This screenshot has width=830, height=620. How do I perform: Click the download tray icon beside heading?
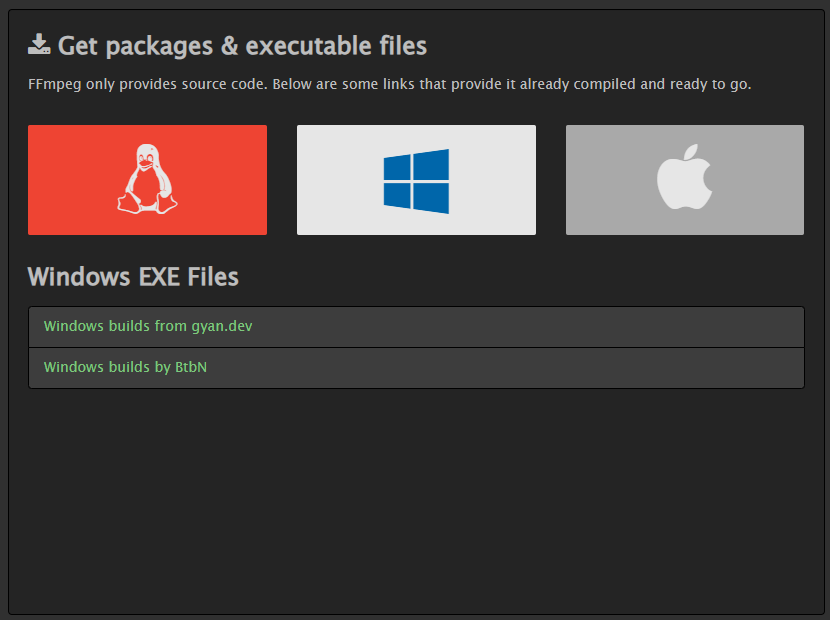[39, 44]
